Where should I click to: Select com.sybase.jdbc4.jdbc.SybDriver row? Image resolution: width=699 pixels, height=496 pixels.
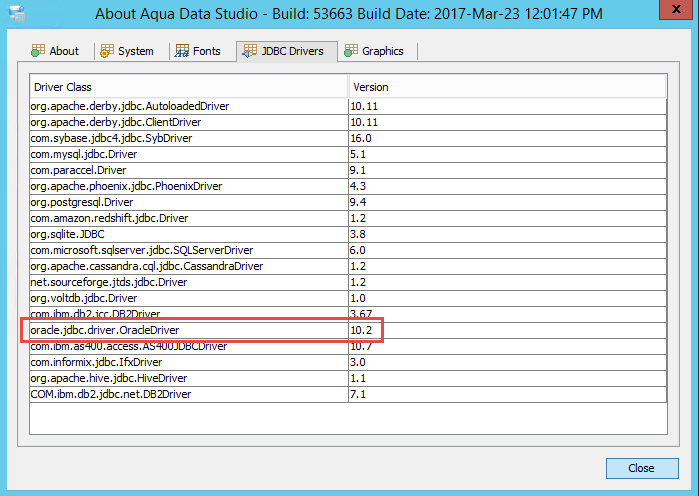(348, 138)
